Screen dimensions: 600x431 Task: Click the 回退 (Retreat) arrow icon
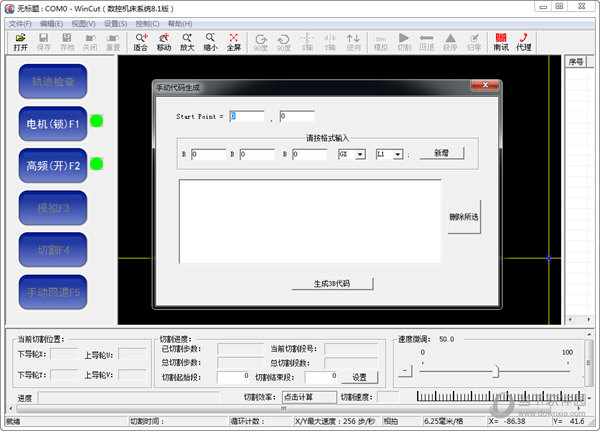tap(427, 42)
